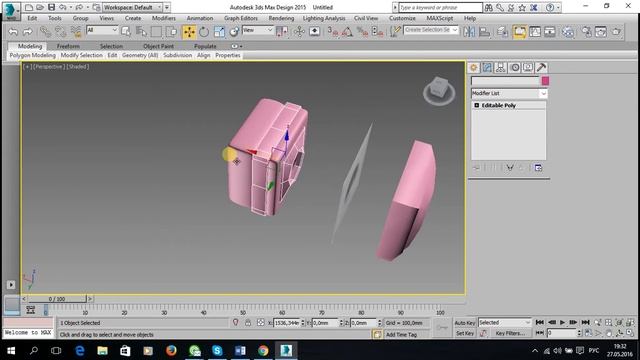640x360 pixels.
Task: Open the Polygon Modeling ribbon panel
Action: pyautogui.click(x=33, y=55)
